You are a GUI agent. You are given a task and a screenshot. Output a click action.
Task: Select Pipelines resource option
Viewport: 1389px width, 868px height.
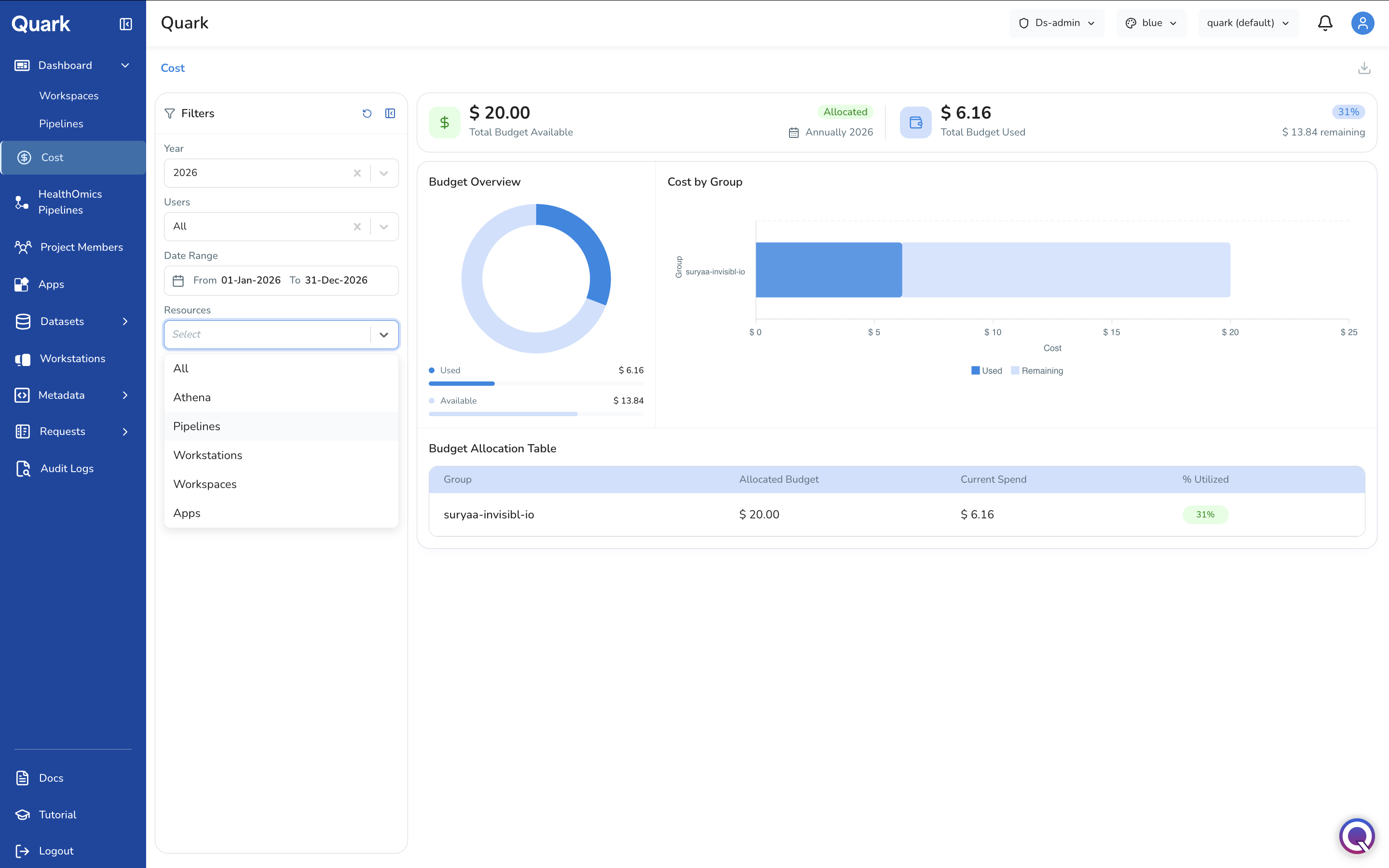pyautogui.click(x=281, y=427)
